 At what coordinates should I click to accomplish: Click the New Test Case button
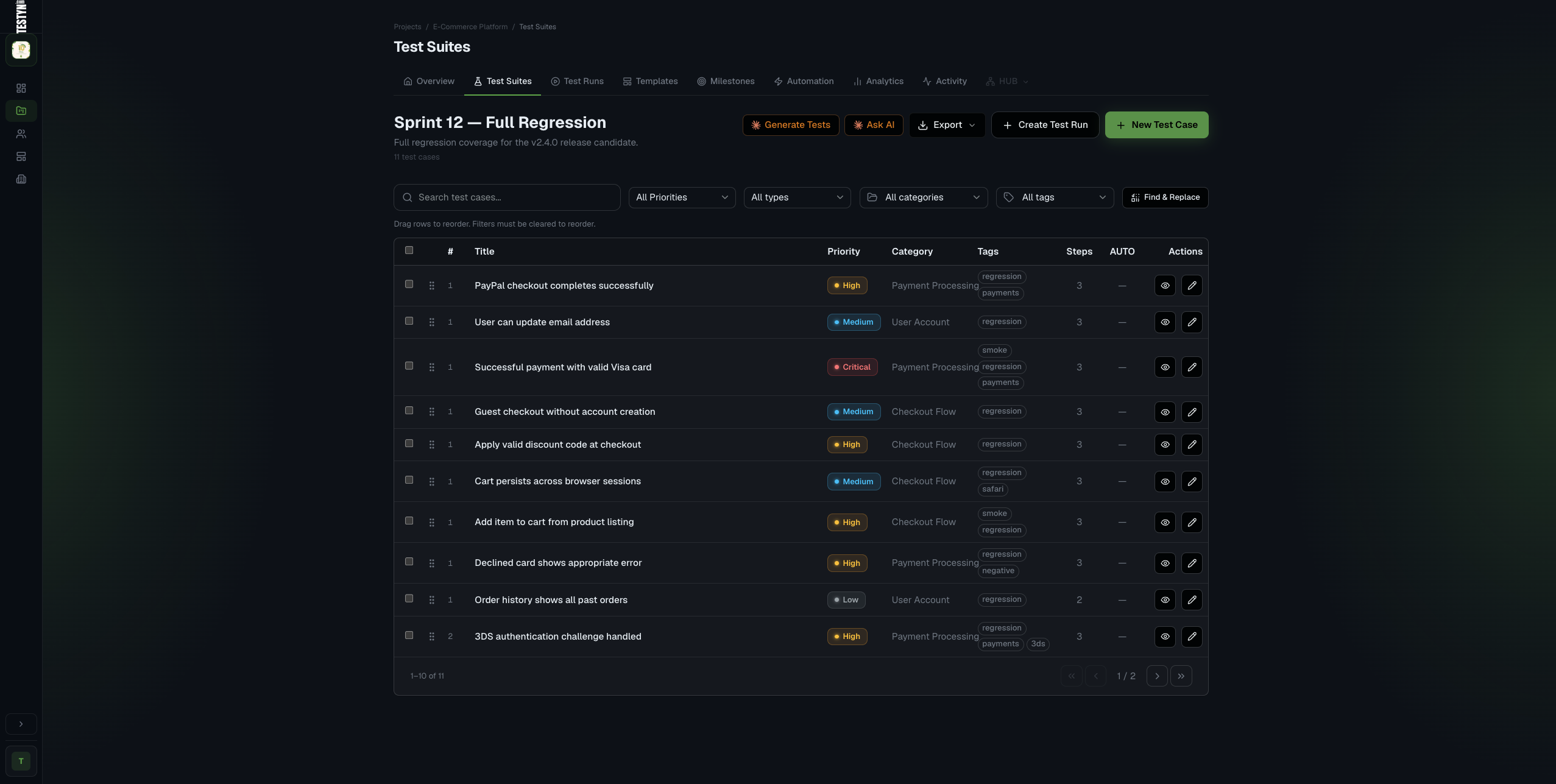point(1156,125)
